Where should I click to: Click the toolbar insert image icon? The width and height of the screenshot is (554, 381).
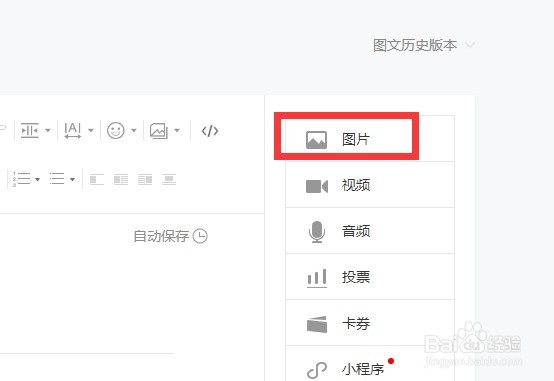pyautogui.click(x=159, y=130)
